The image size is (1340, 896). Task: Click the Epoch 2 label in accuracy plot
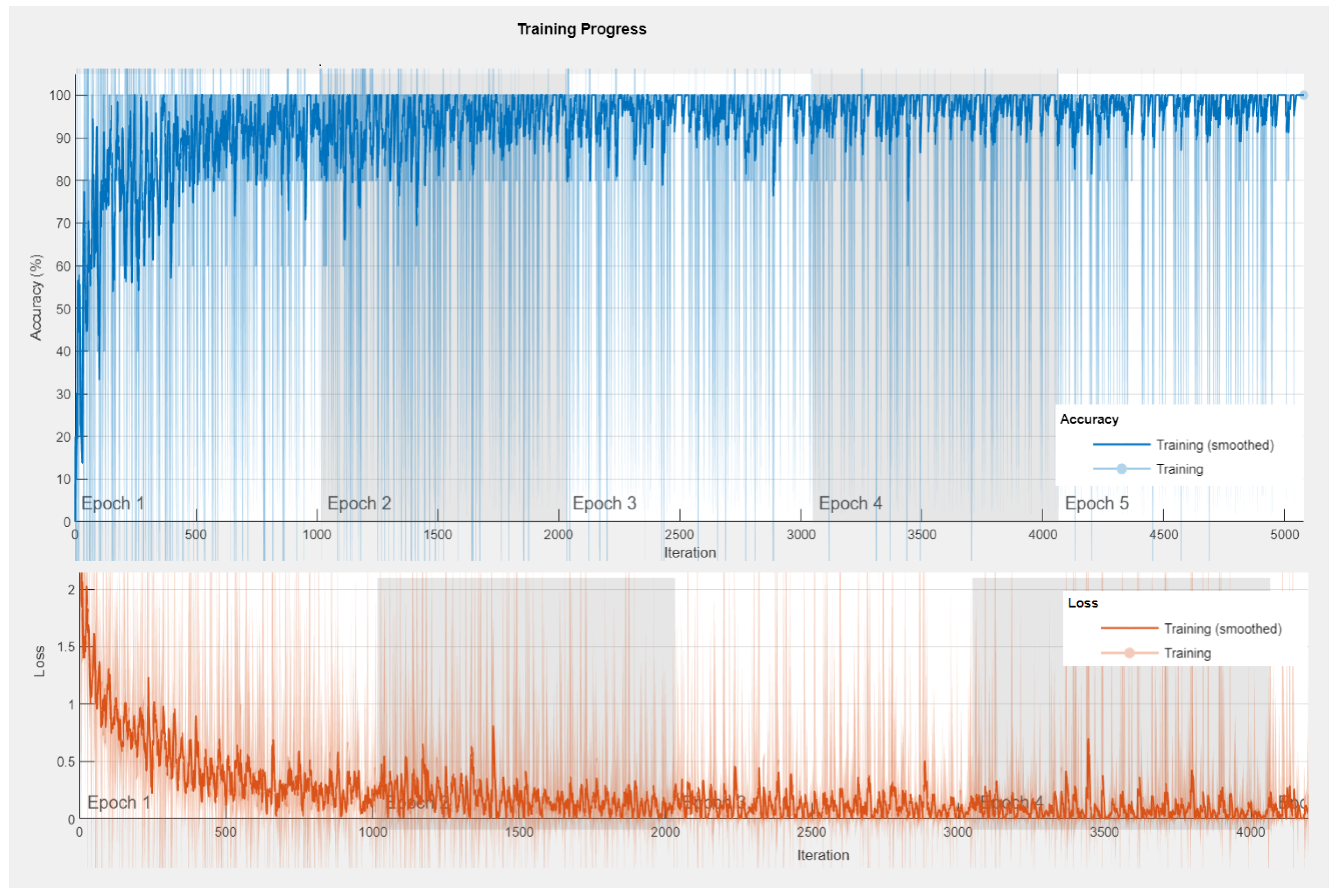click(x=359, y=503)
